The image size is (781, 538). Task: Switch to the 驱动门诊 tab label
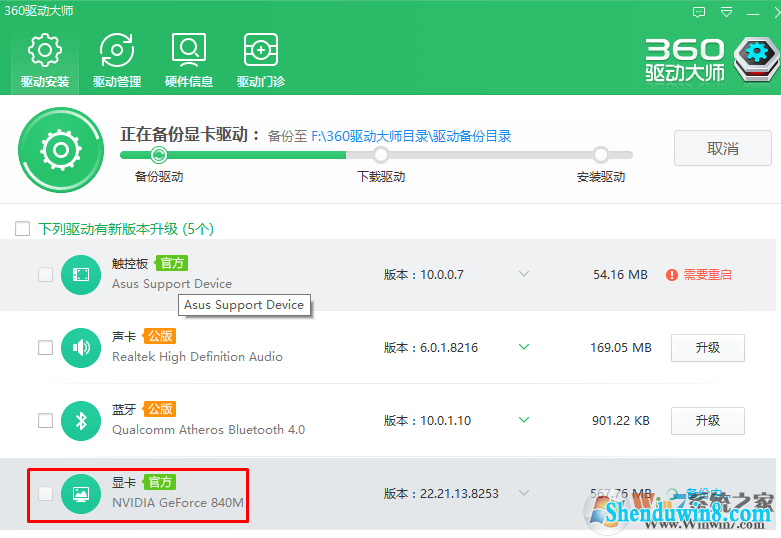(x=260, y=82)
